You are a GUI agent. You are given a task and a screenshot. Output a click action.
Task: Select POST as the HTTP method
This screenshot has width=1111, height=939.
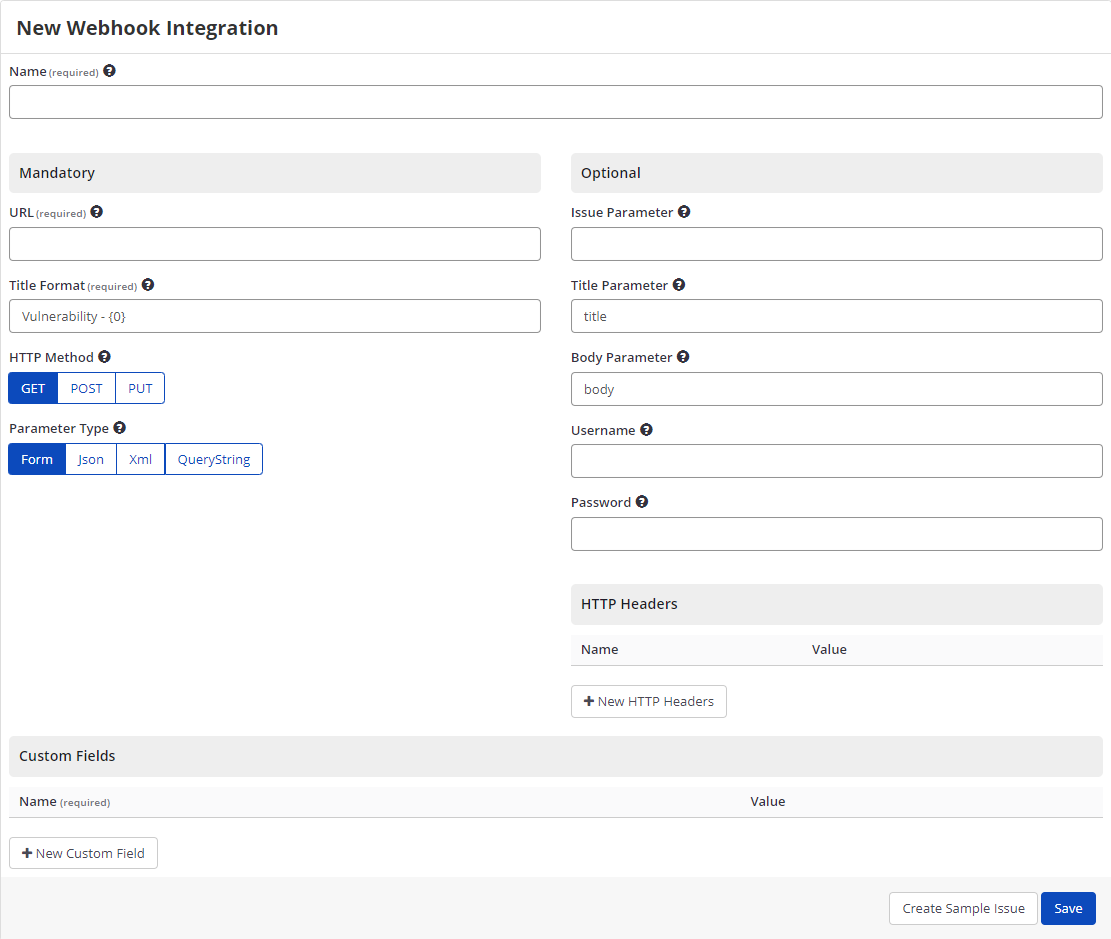(86, 388)
